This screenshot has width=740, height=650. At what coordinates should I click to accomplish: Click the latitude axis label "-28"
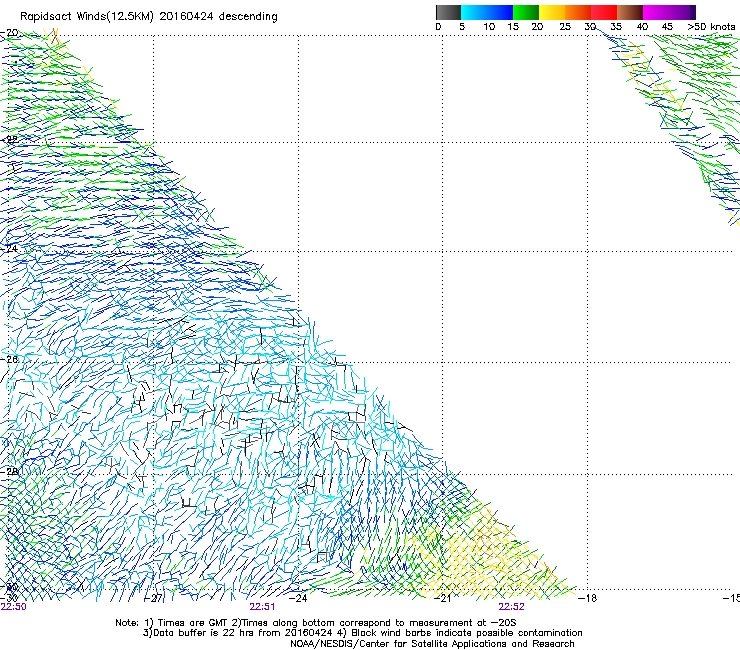click(x=10, y=471)
